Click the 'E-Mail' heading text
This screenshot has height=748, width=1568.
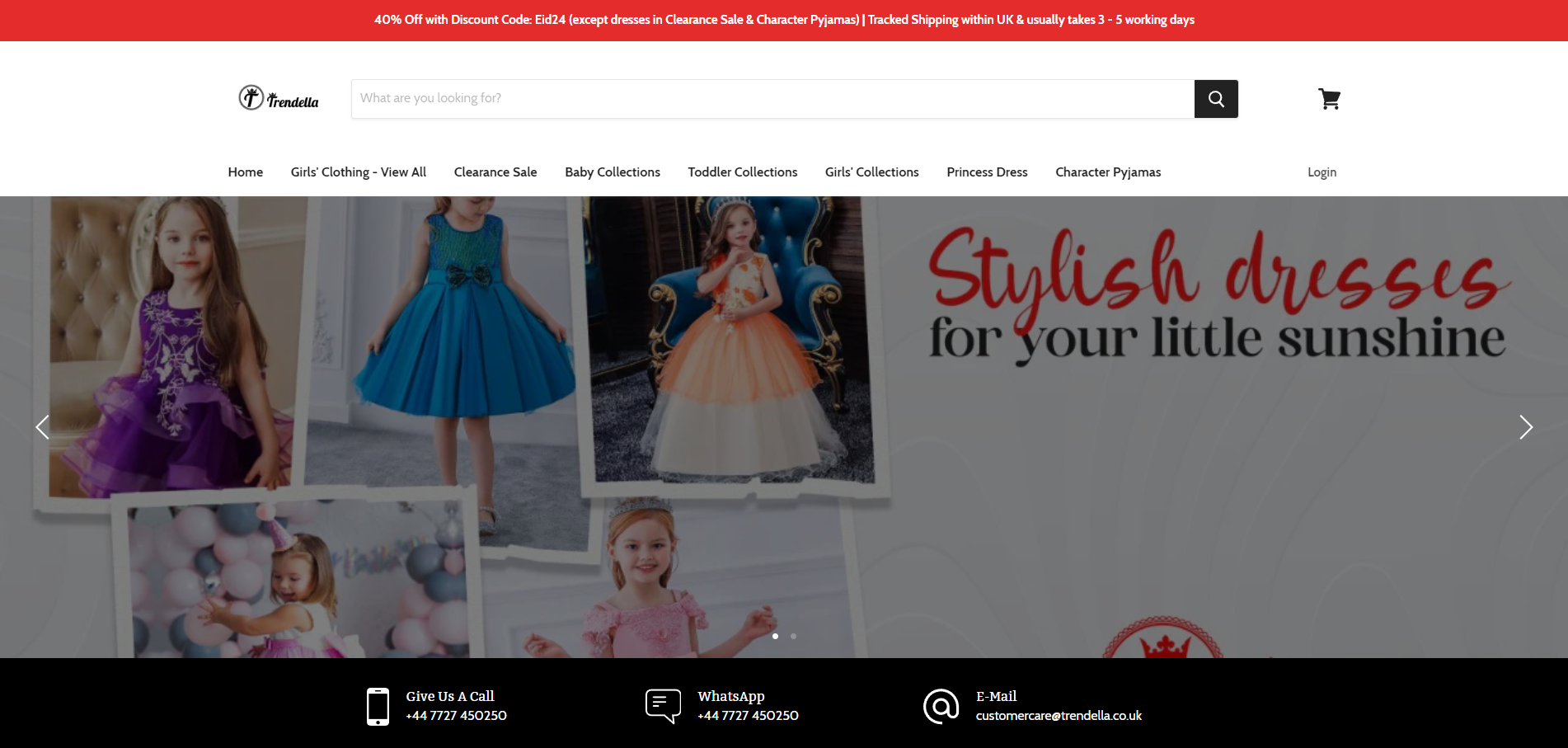997,696
